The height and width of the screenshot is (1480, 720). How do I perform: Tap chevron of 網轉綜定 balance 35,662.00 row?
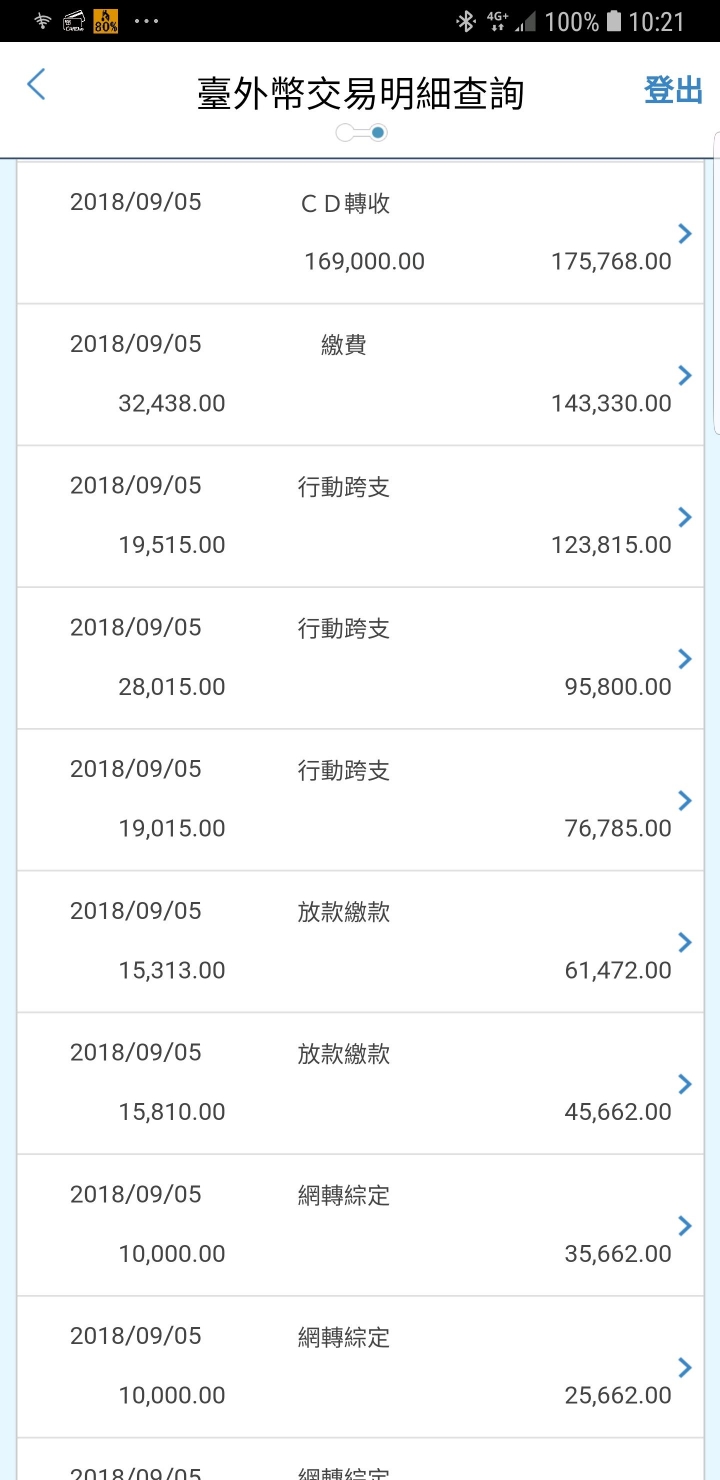pyautogui.click(x=685, y=1226)
